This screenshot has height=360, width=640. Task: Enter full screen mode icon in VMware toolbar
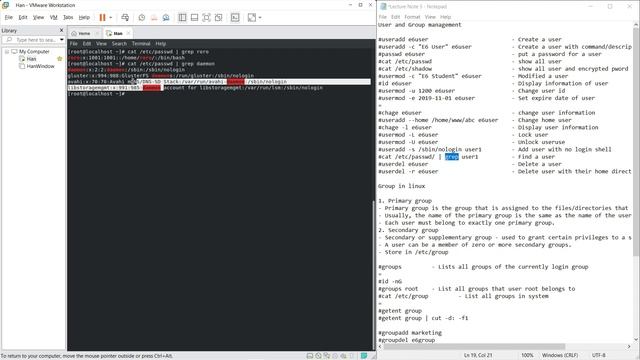point(206,18)
